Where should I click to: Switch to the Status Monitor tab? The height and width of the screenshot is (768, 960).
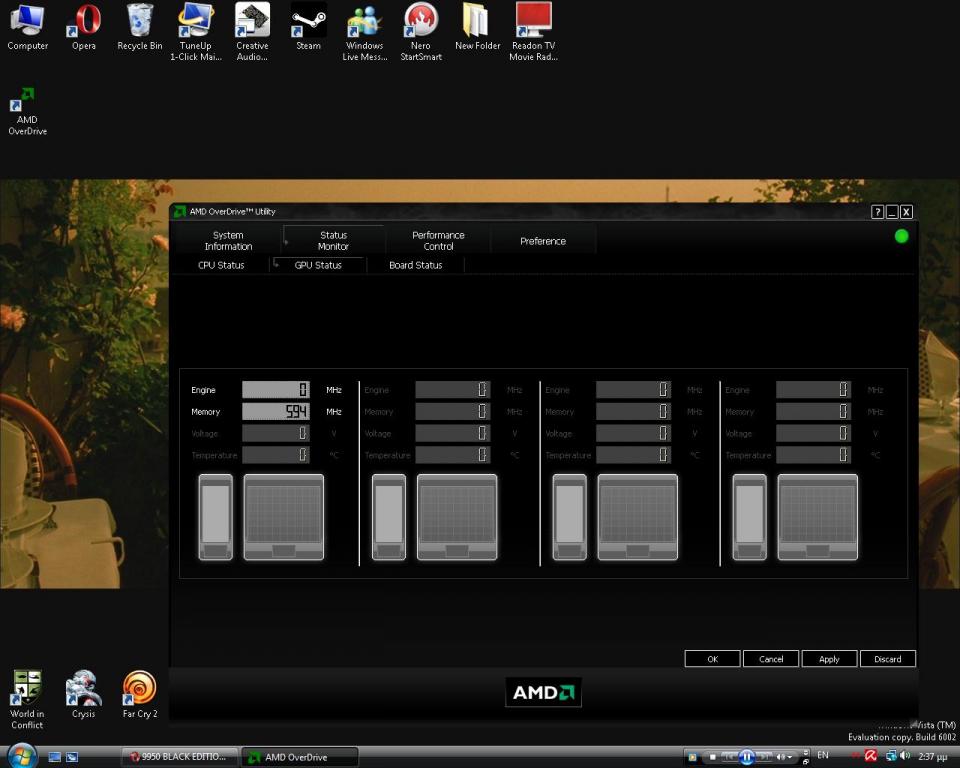click(x=333, y=241)
